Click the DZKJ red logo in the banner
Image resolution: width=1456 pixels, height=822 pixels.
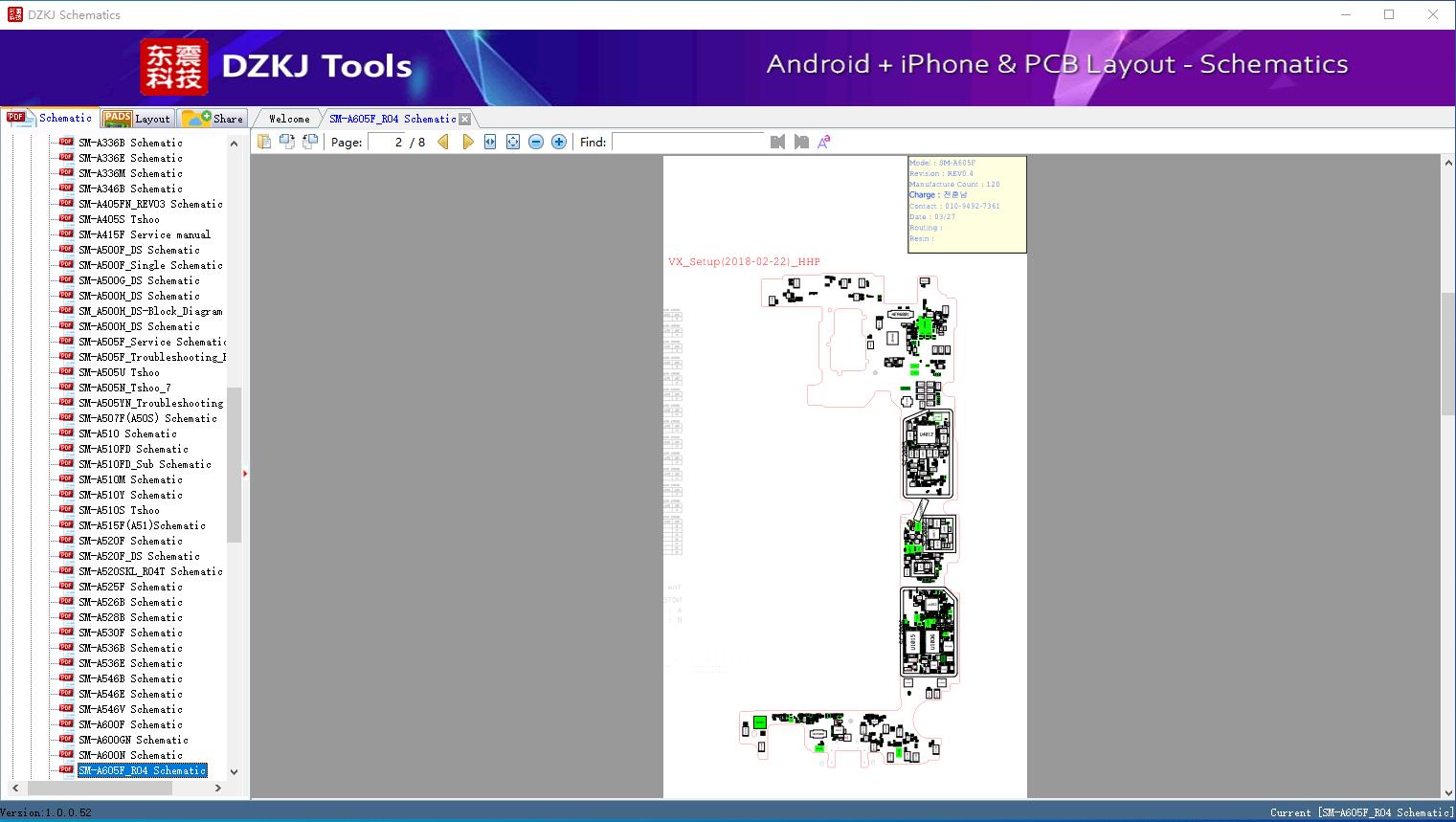point(173,67)
